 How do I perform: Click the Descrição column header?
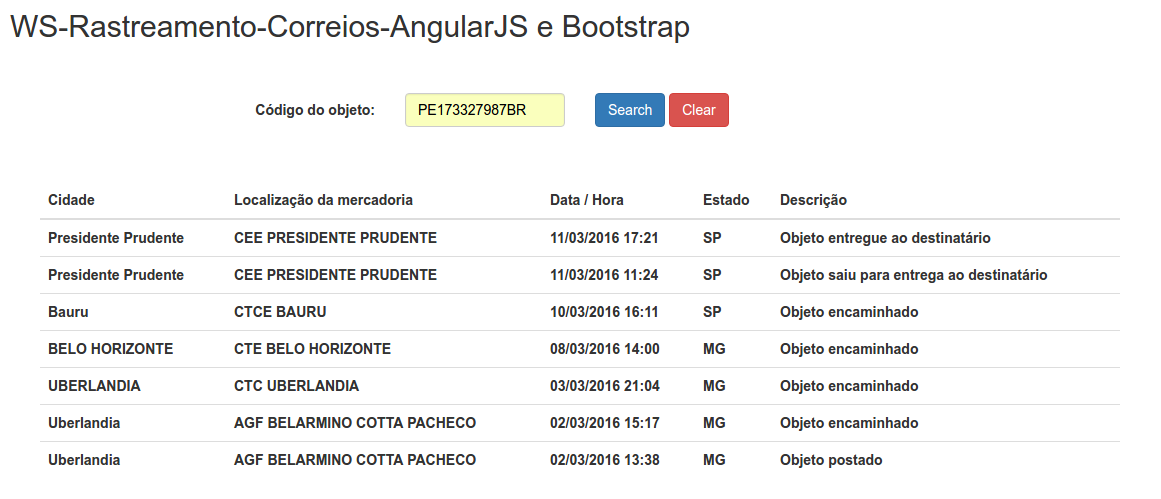point(813,200)
